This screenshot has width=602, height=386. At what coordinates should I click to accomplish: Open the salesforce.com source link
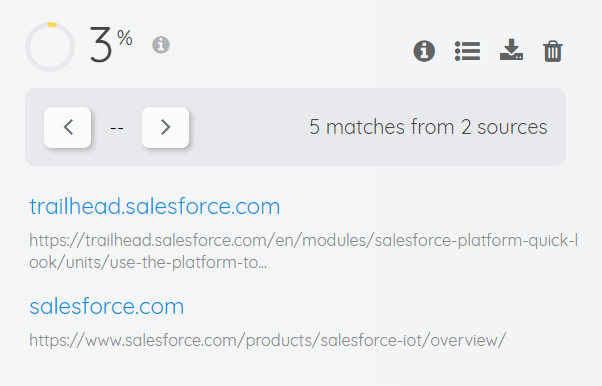click(107, 306)
